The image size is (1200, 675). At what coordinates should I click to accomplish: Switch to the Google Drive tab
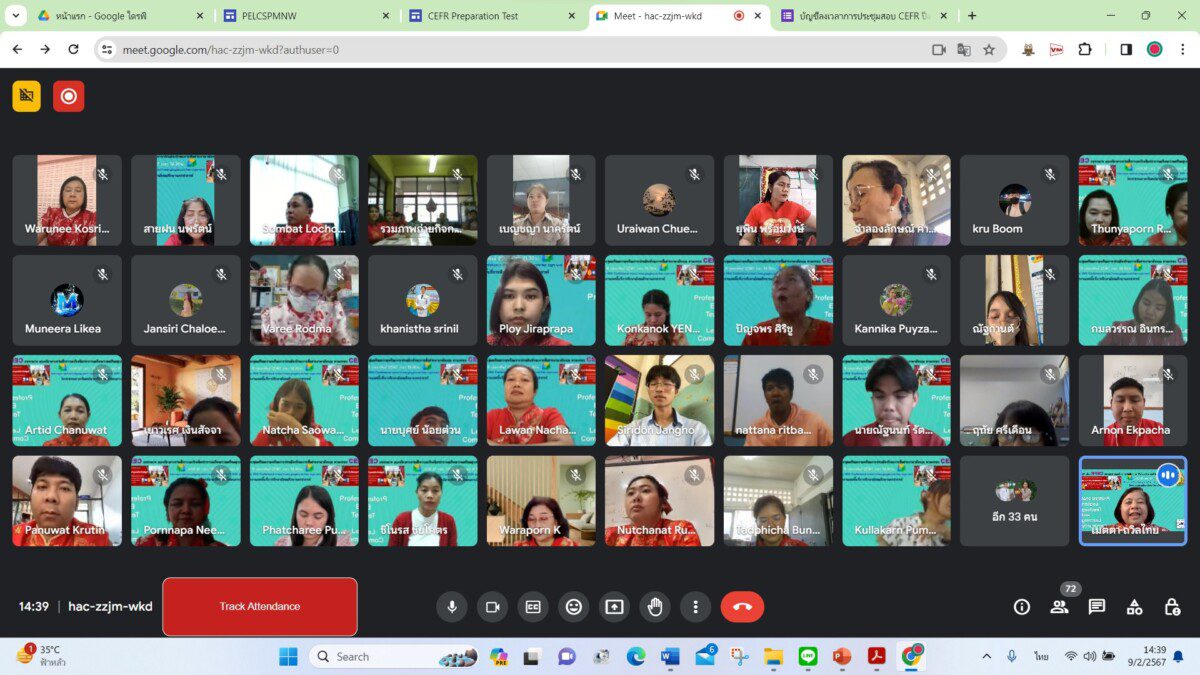point(120,16)
